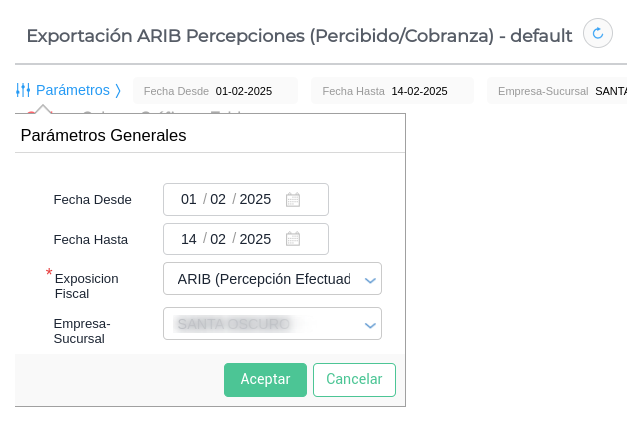Select the year field of Fecha Hasta
627x425 pixels.
click(255, 239)
